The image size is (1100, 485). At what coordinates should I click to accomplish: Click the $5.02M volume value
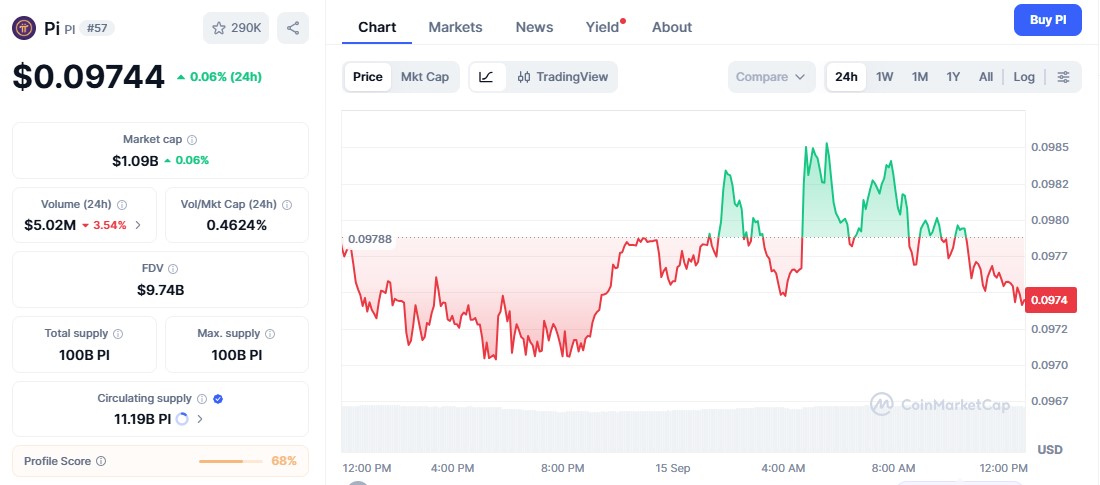[x=50, y=225]
